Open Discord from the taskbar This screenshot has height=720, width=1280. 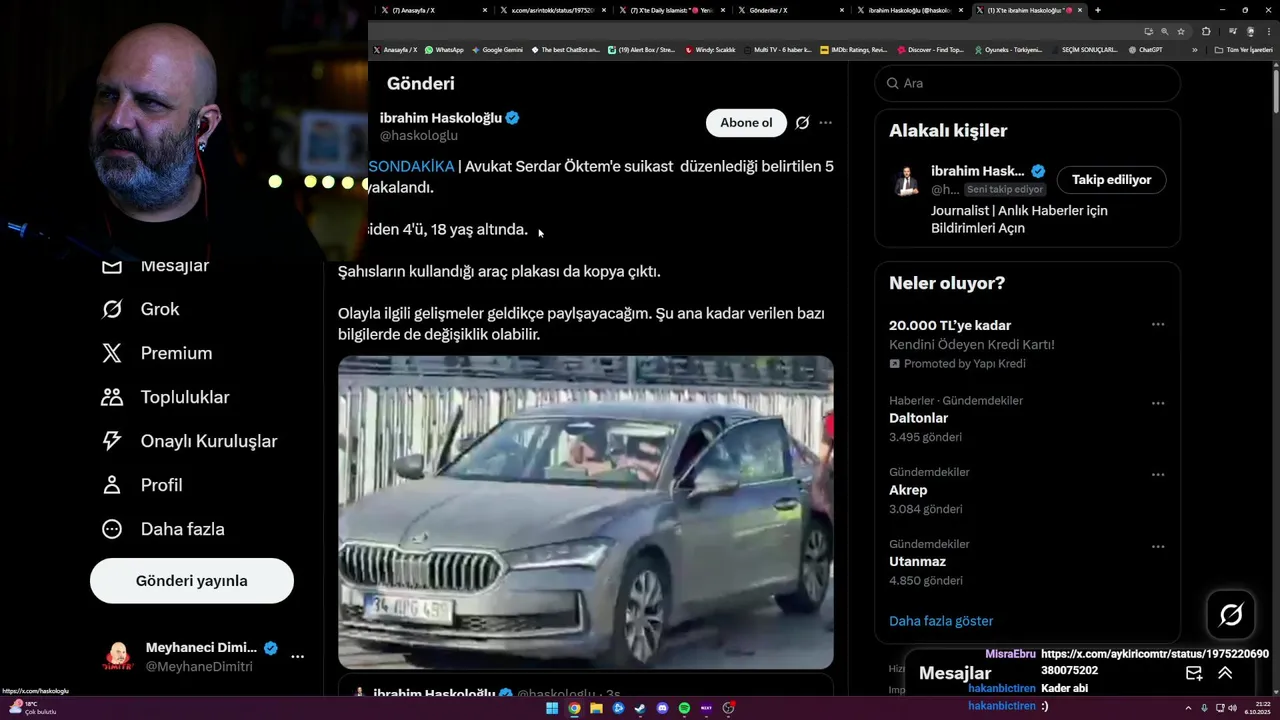(662, 708)
